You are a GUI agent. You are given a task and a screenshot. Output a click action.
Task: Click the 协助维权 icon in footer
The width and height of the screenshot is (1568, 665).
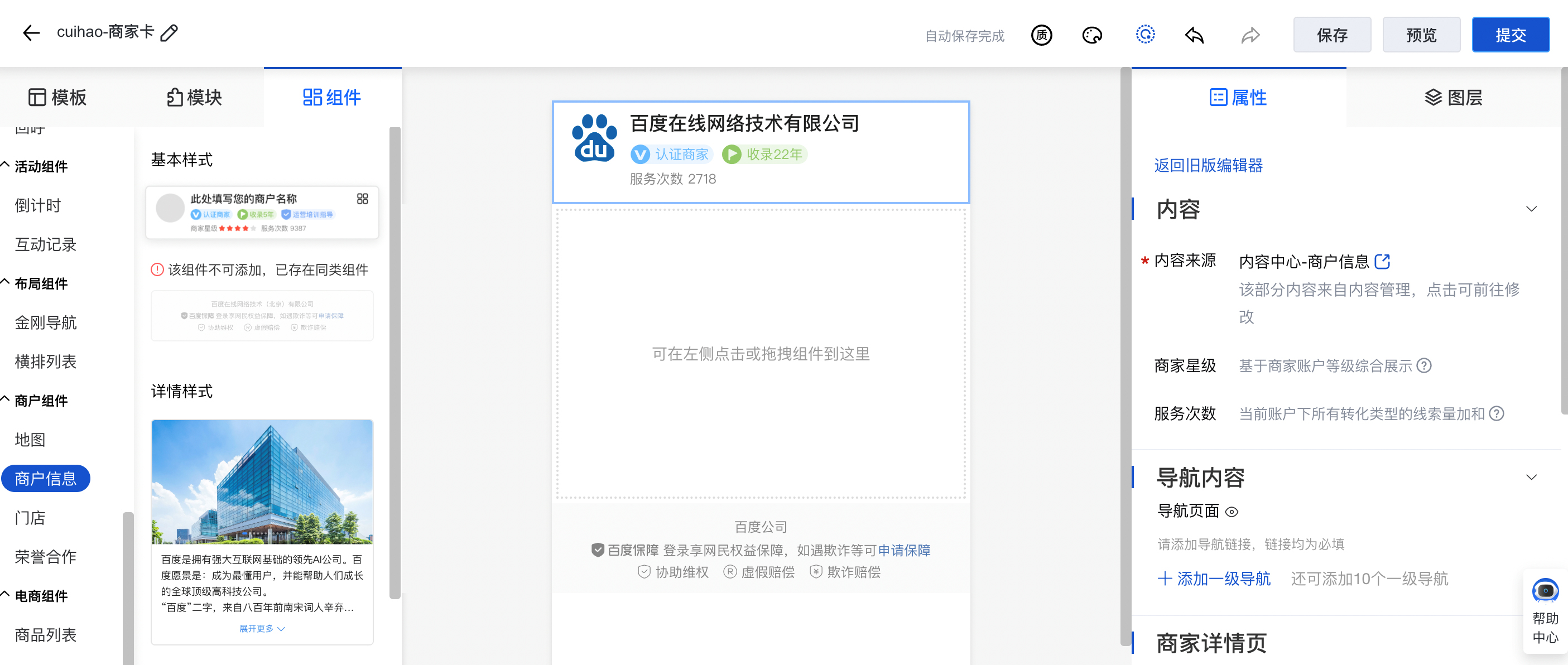pos(644,572)
